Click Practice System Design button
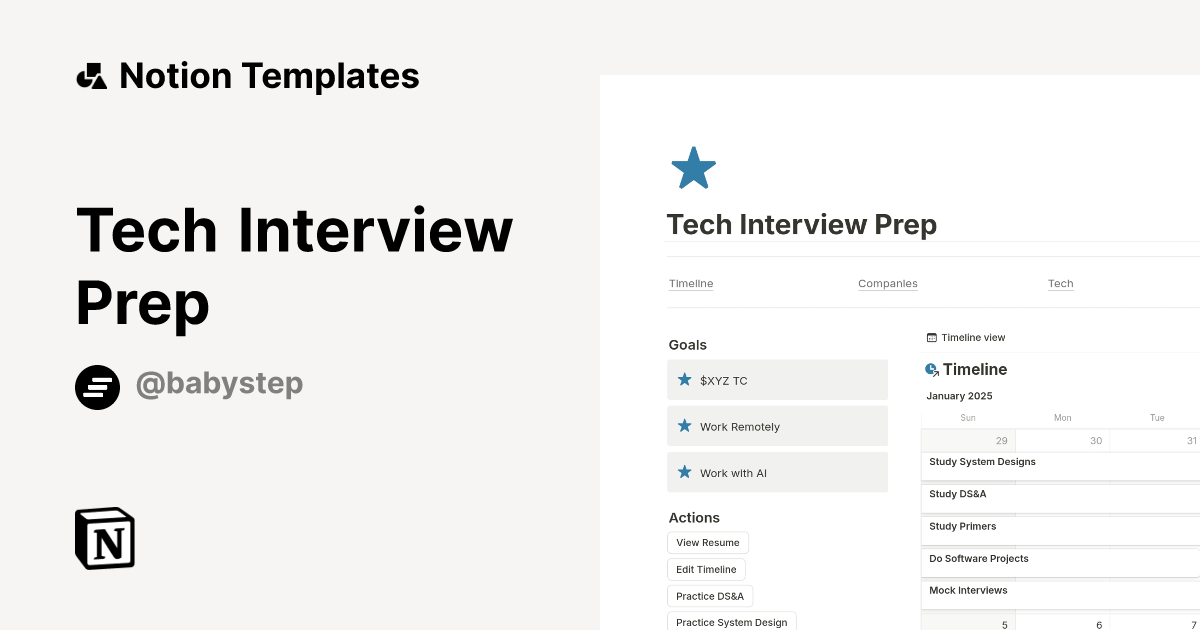The width and height of the screenshot is (1200, 630). 731,622
